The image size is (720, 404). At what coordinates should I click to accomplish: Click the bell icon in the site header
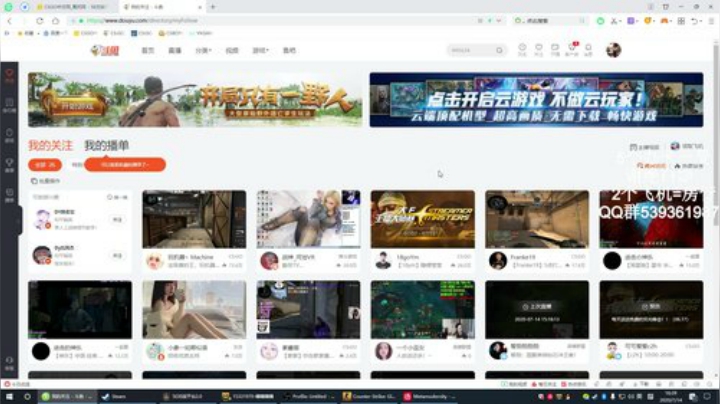[588, 50]
